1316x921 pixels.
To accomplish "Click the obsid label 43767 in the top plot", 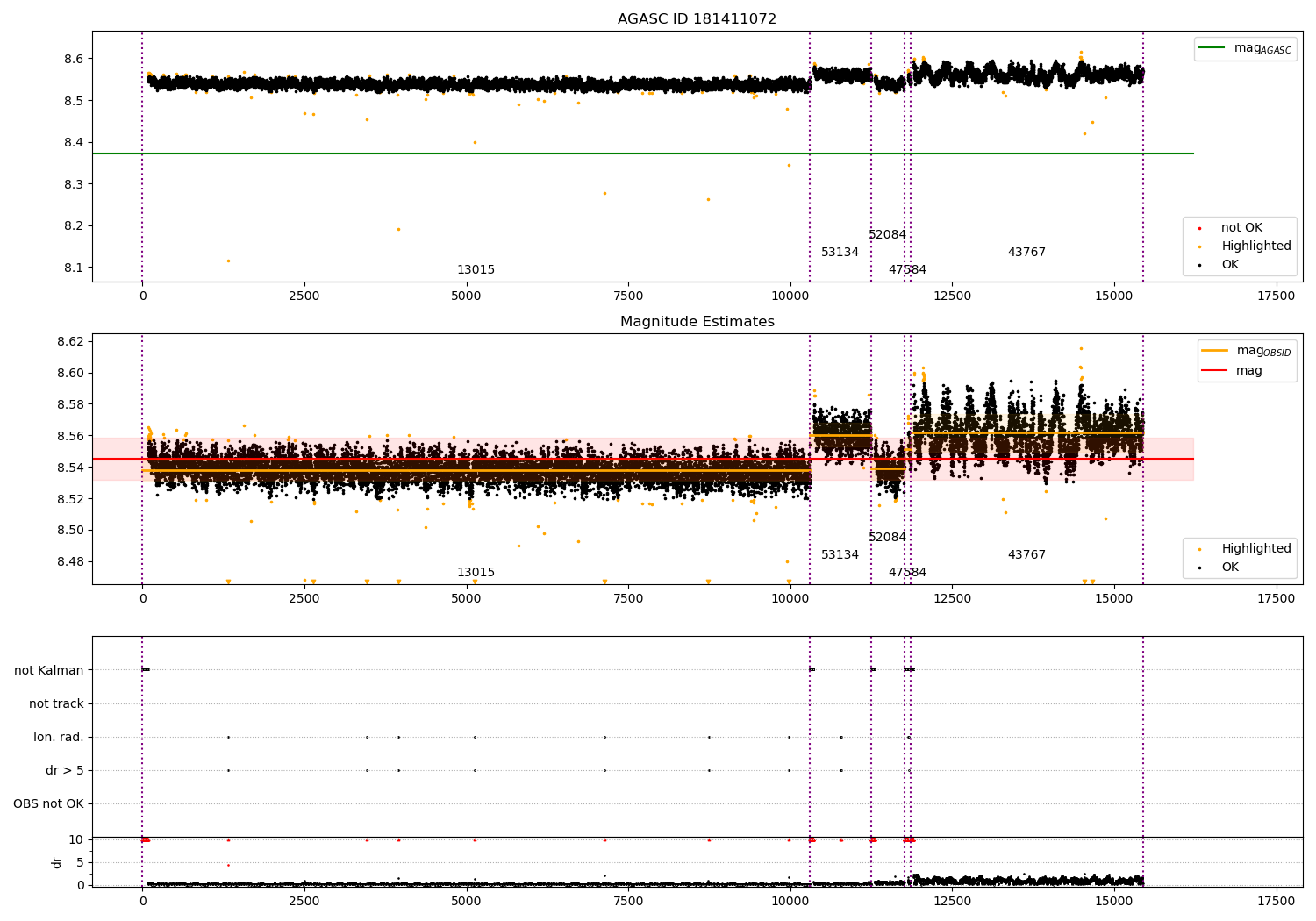I will coord(1026,253).
